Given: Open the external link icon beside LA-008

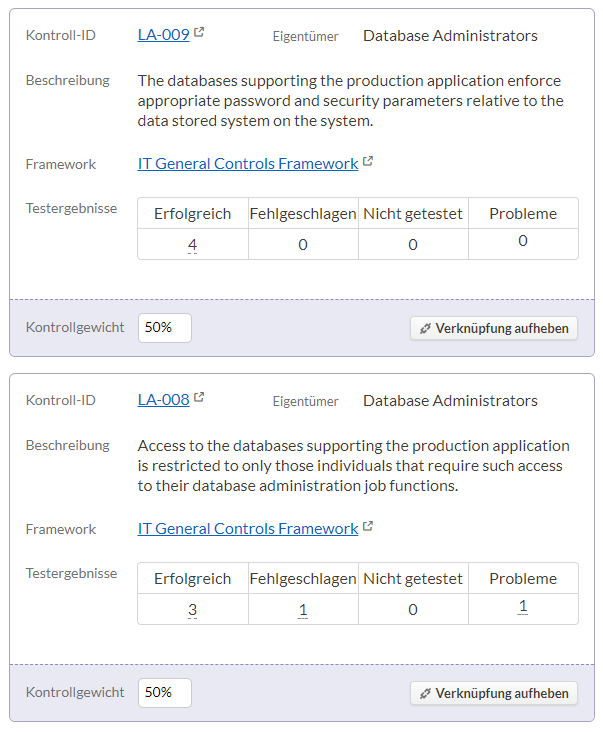Looking at the screenshot, I should [x=199, y=397].
